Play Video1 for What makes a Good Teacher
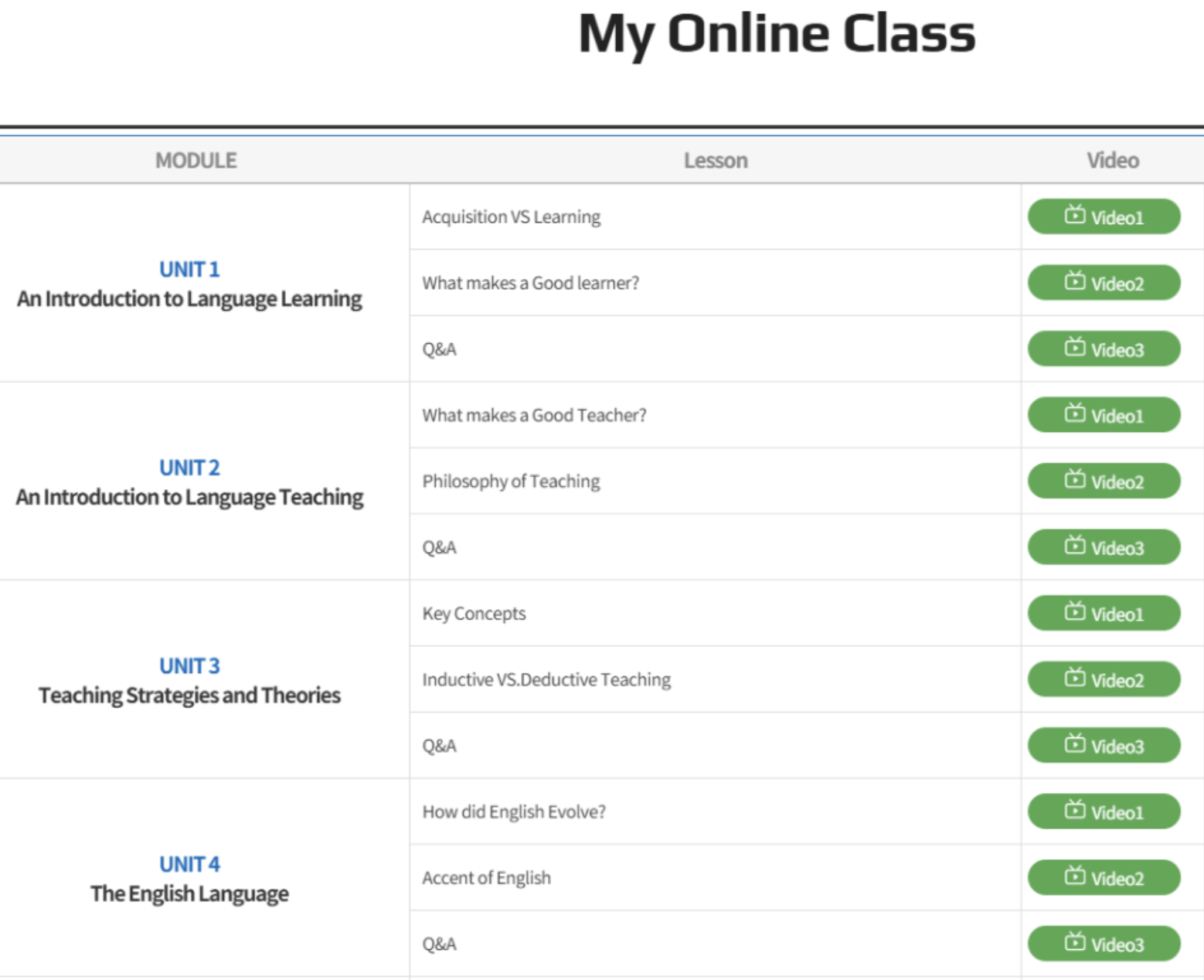1204x980 pixels. (1104, 415)
